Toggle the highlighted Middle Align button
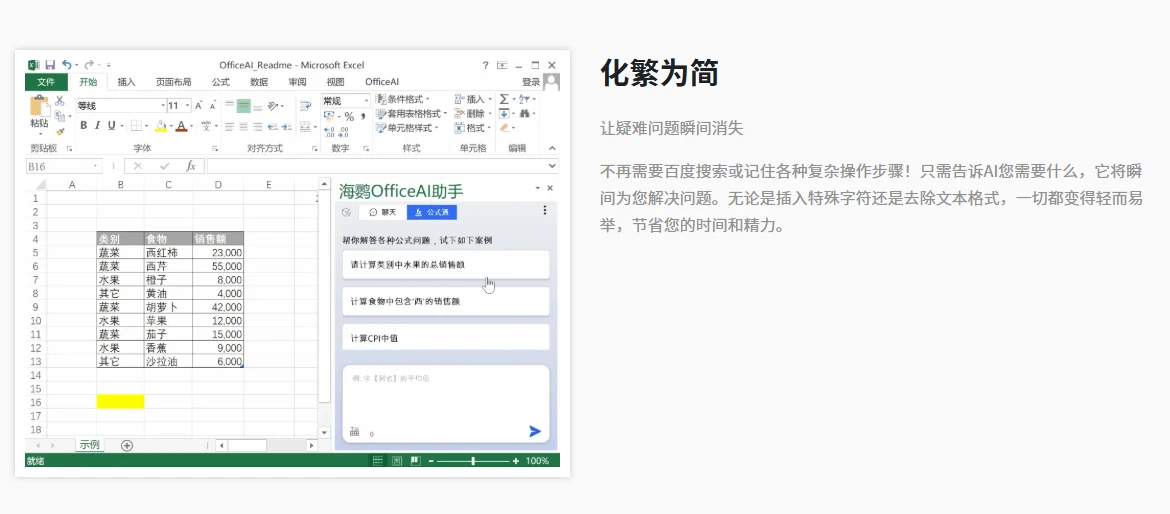 (243, 106)
